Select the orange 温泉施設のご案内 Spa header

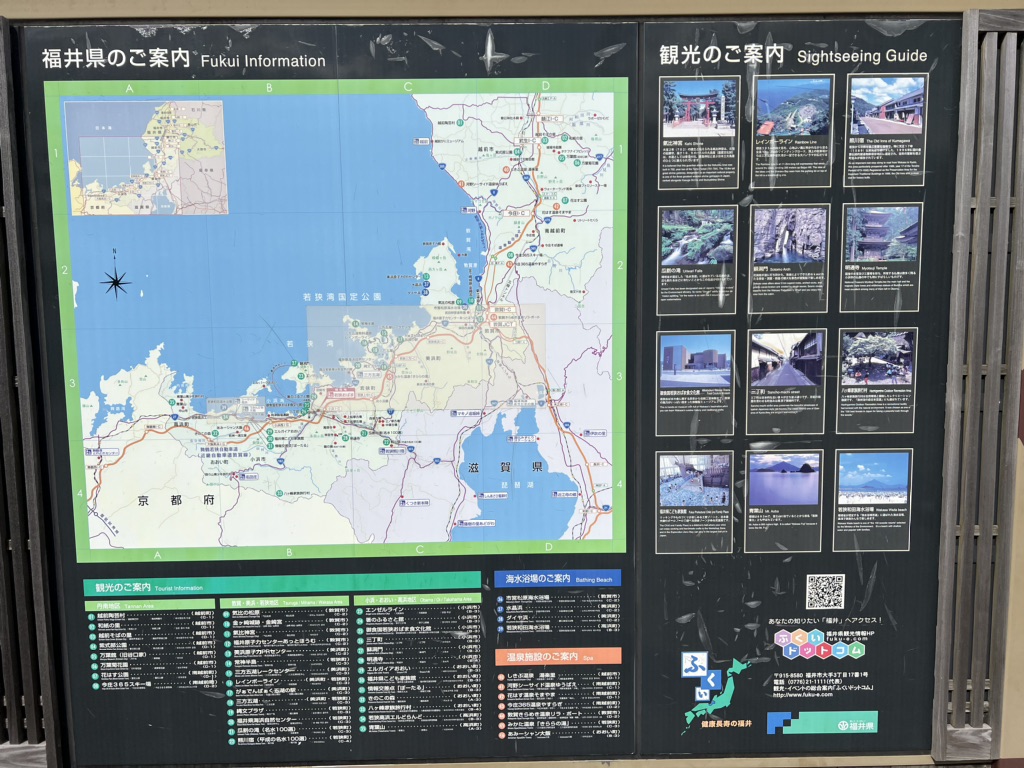tap(558, 656)
